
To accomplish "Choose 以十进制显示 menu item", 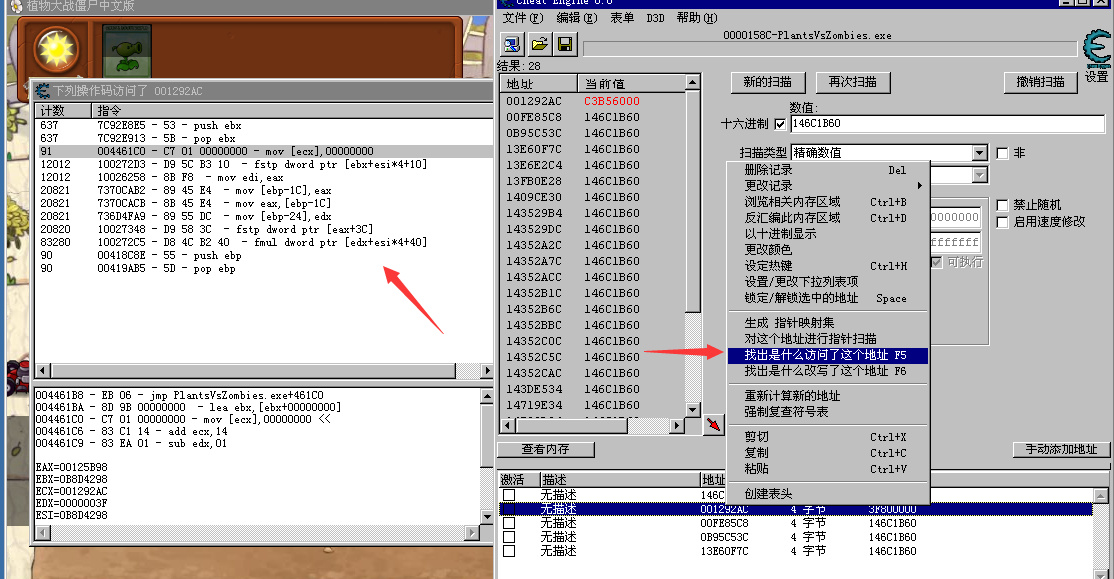I will (828, 234).
